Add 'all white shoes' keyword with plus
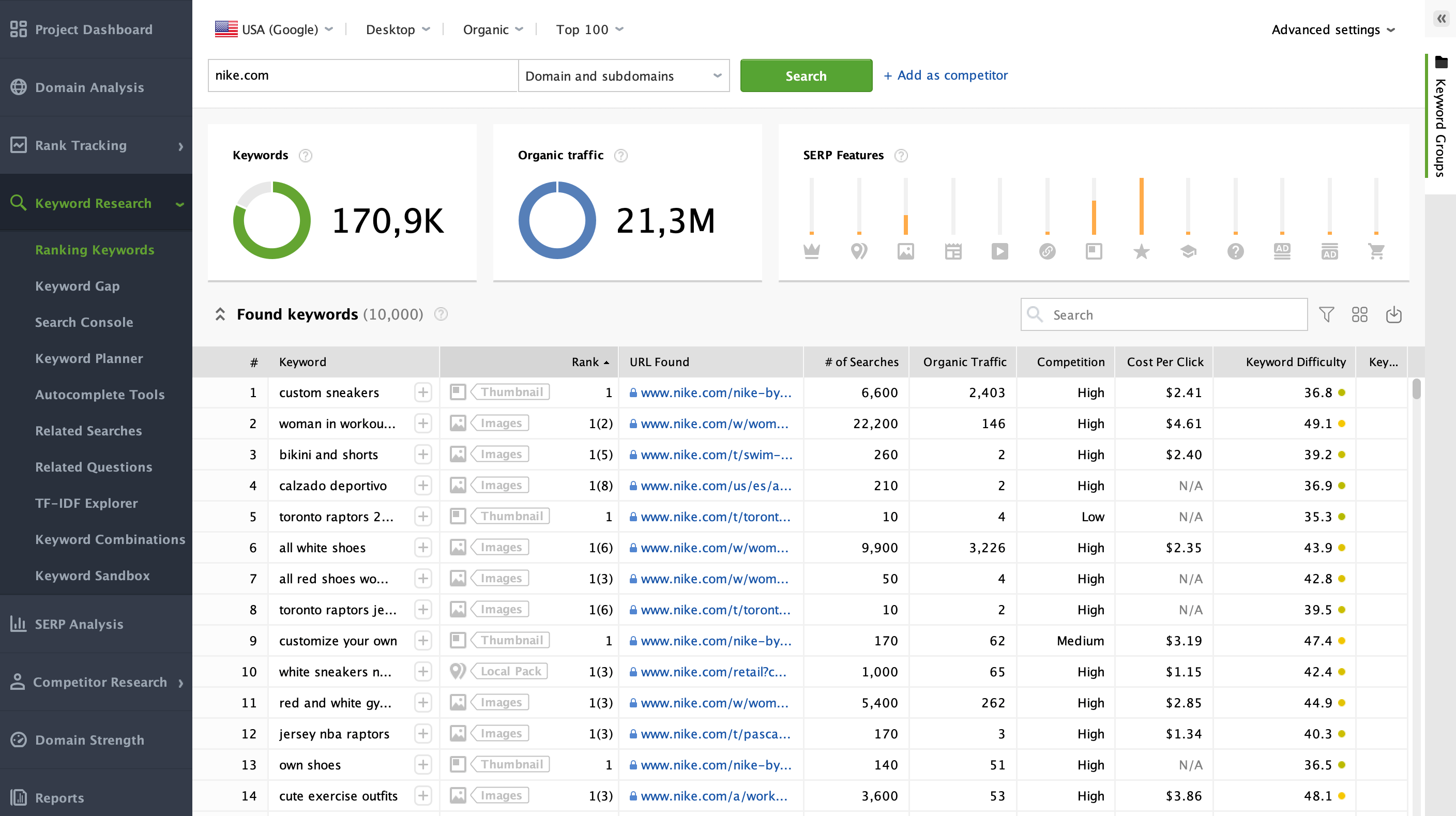 (423, 548)
